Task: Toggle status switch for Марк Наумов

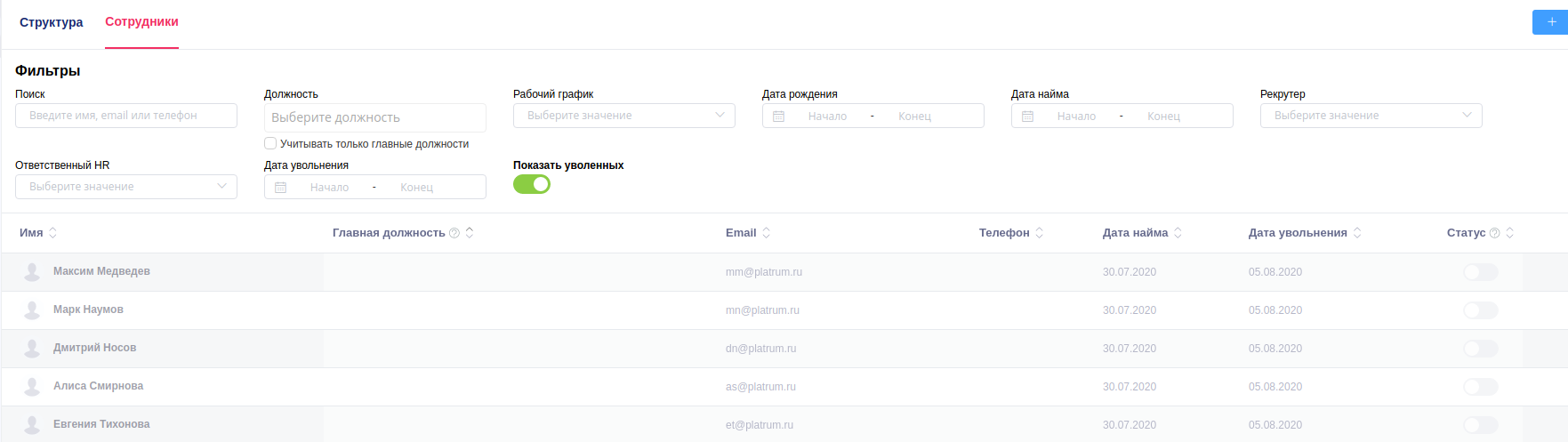Action: click(x=1481, y=310)
